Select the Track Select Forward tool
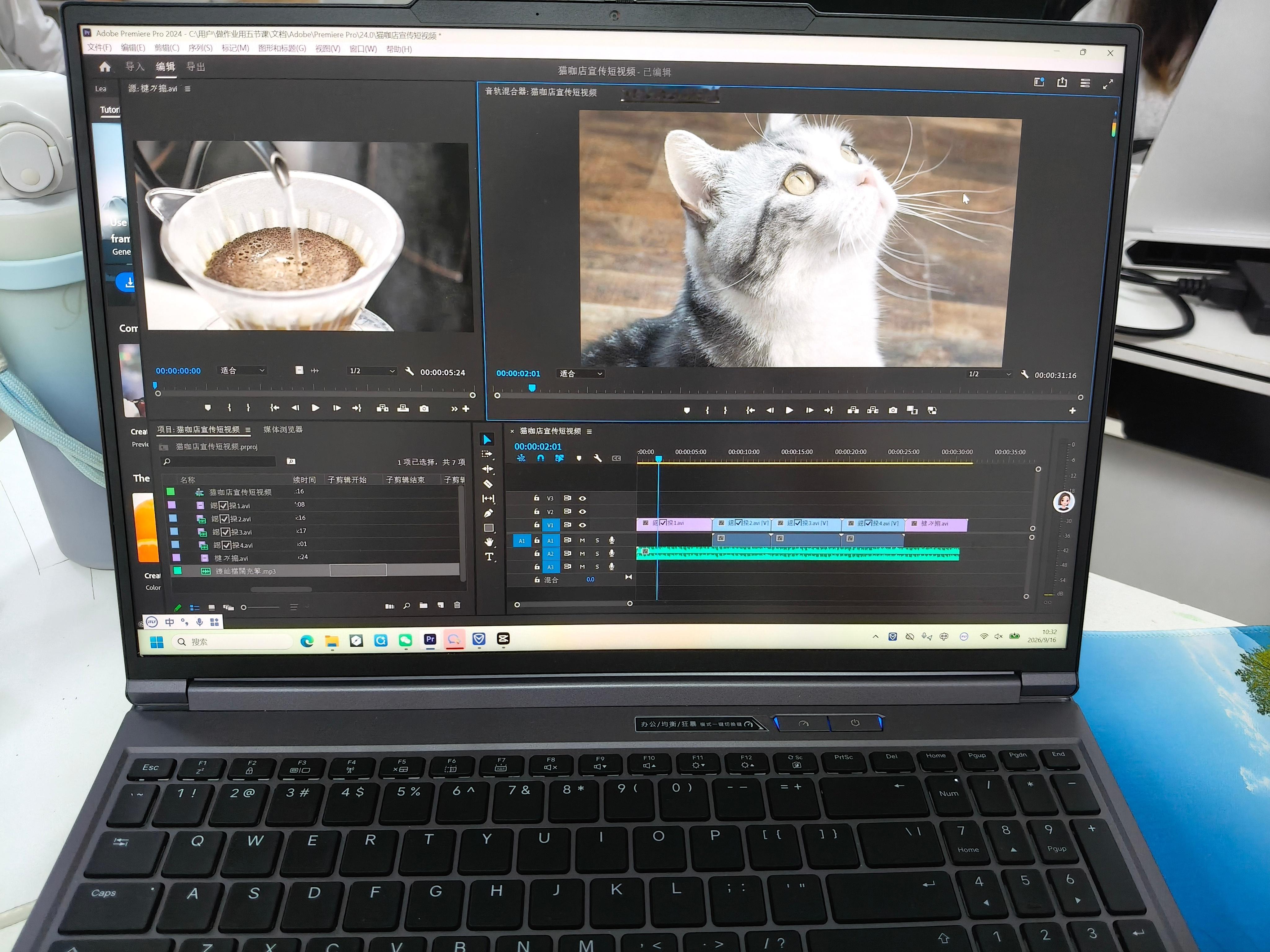1270x952 pixels. pos(487,454)
